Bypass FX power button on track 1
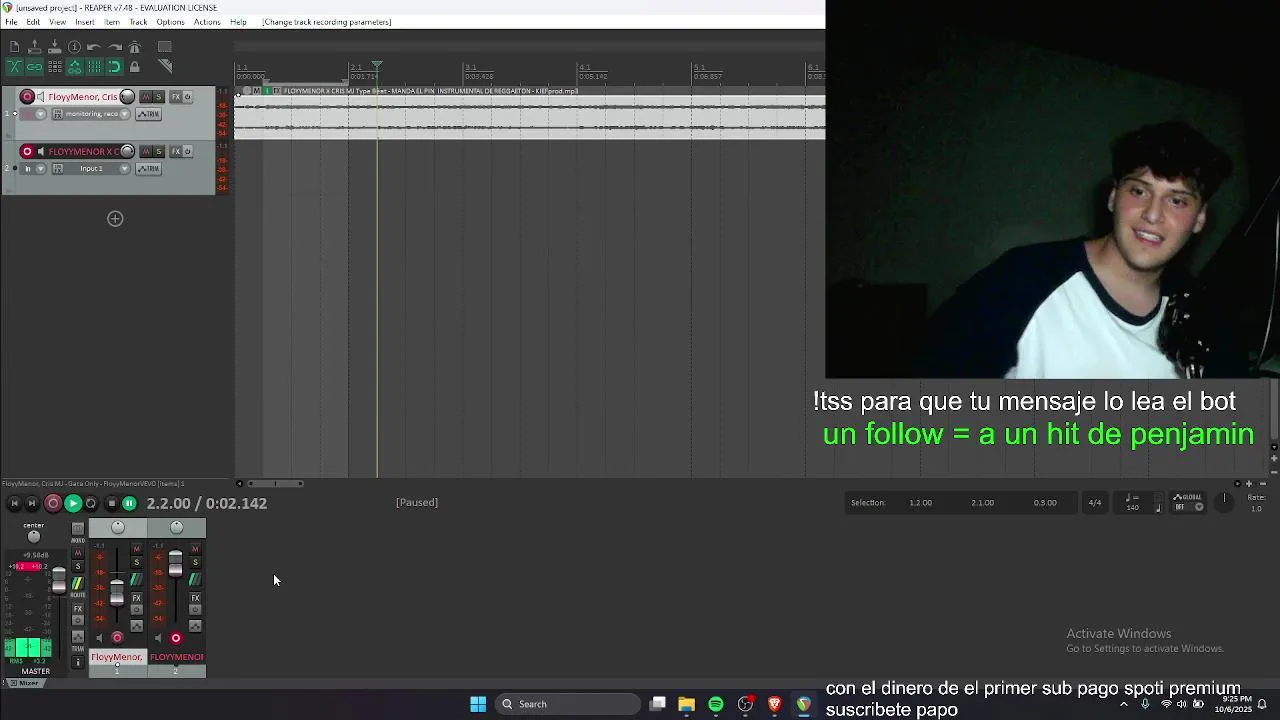Screen dimensions: 1280x720 coord(187,97)
